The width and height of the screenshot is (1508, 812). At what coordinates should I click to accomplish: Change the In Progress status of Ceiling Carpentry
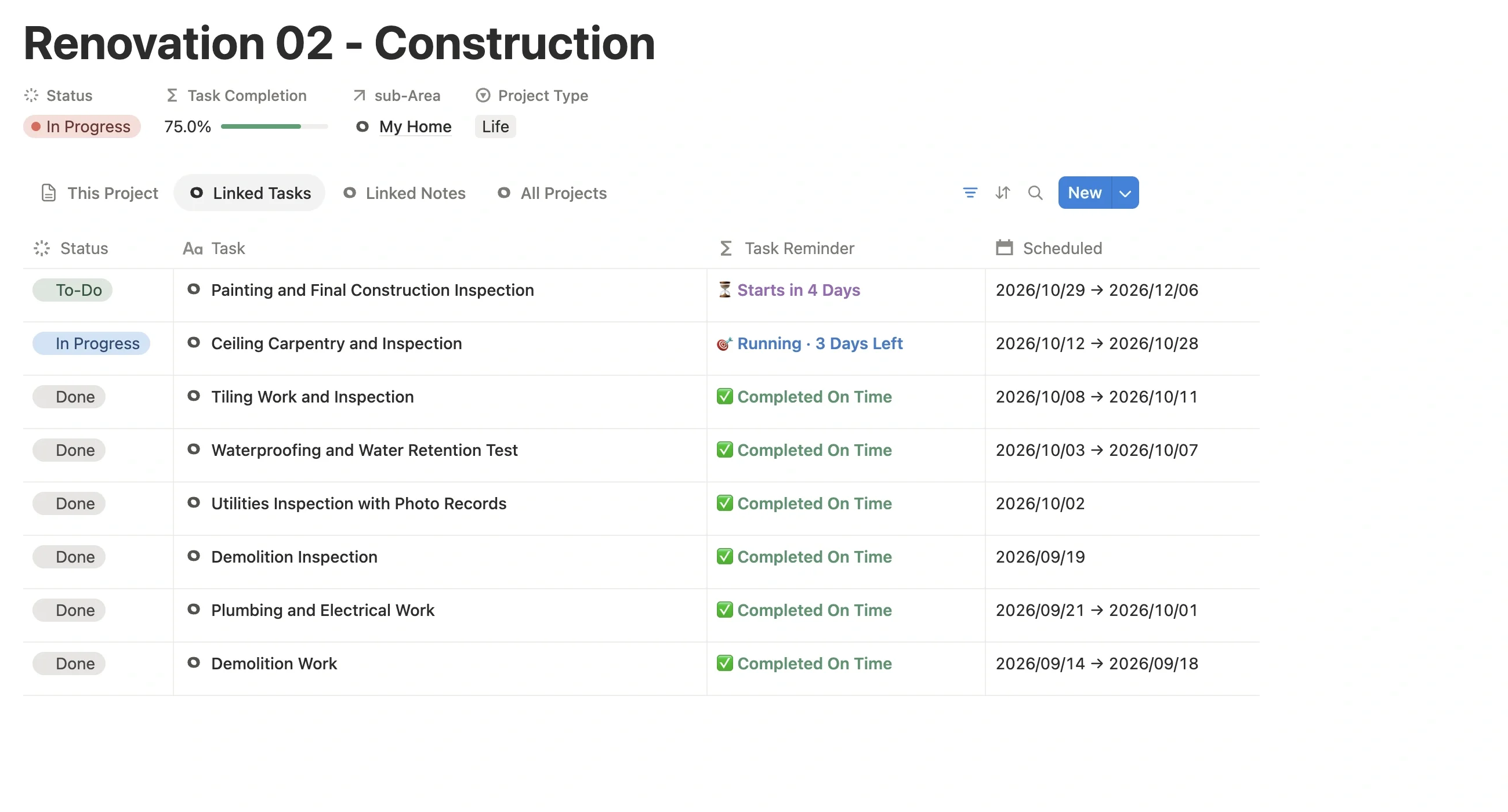click(91, 343)
